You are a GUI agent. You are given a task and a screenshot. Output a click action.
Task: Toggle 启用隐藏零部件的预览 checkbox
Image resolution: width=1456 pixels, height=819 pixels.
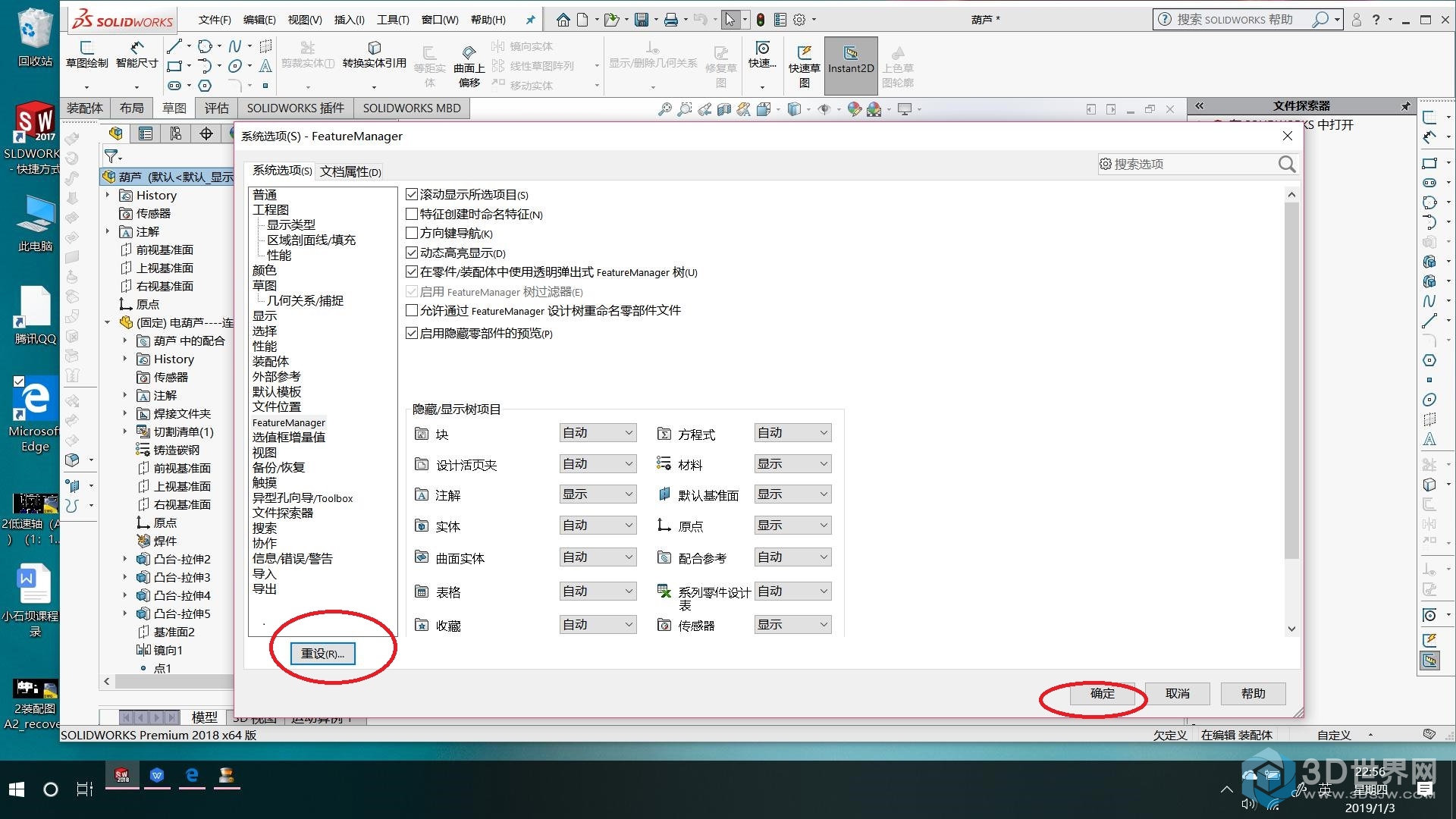(411, 333)
